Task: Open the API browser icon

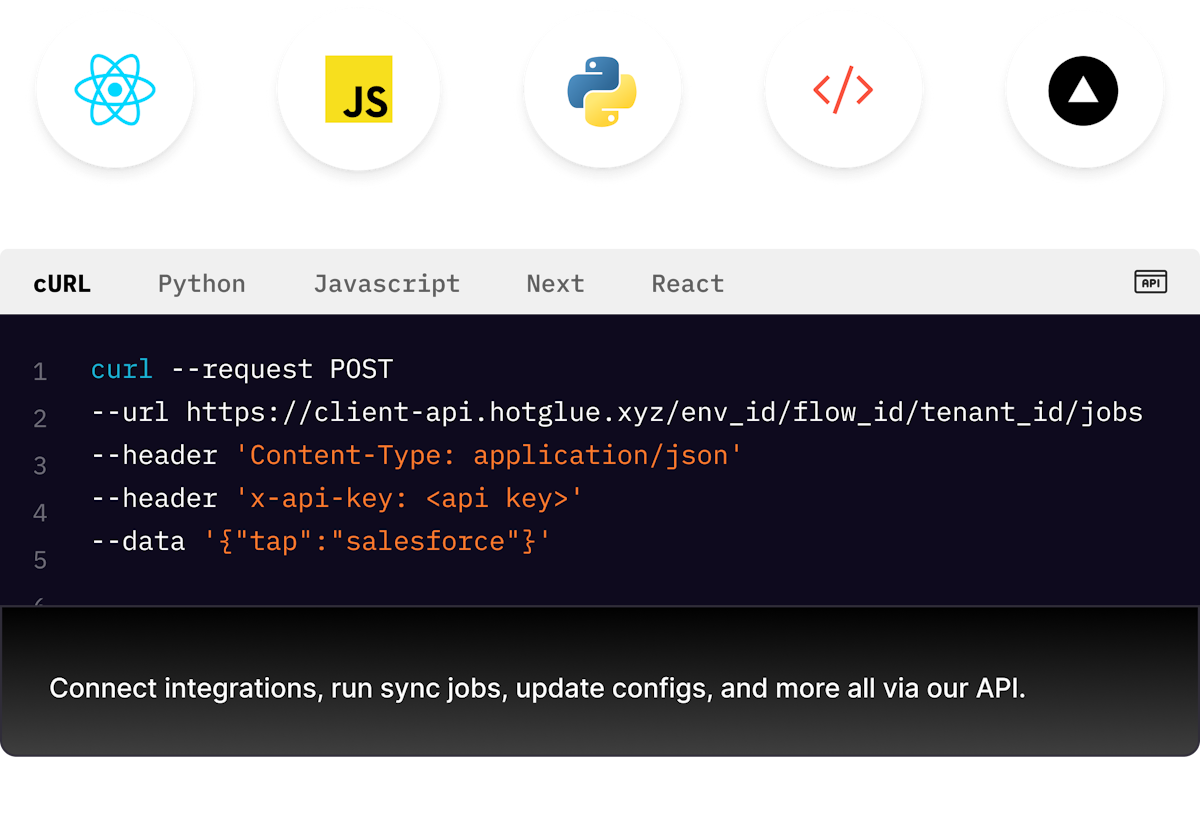Action: [1150, 283]
